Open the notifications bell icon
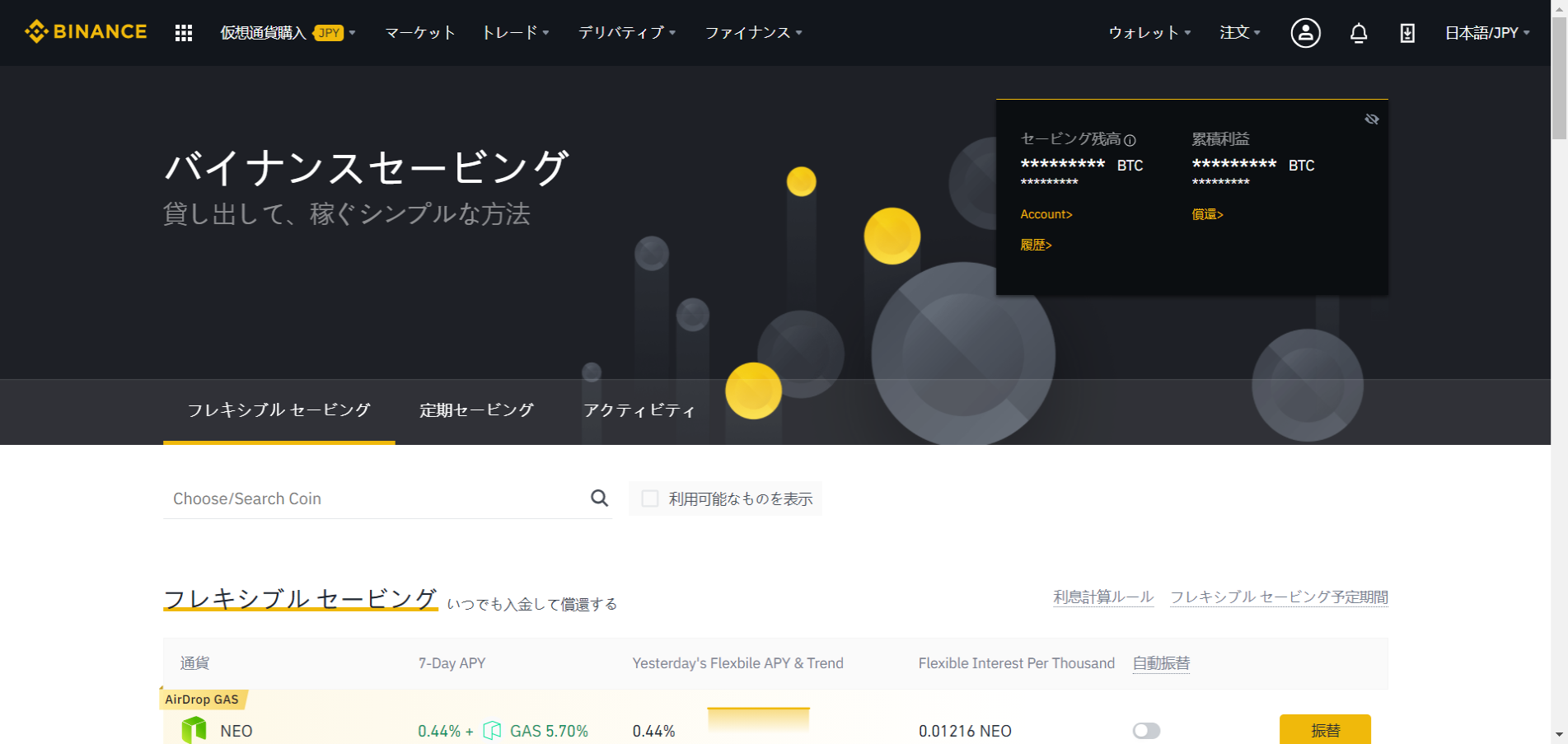 point(1359,33)
